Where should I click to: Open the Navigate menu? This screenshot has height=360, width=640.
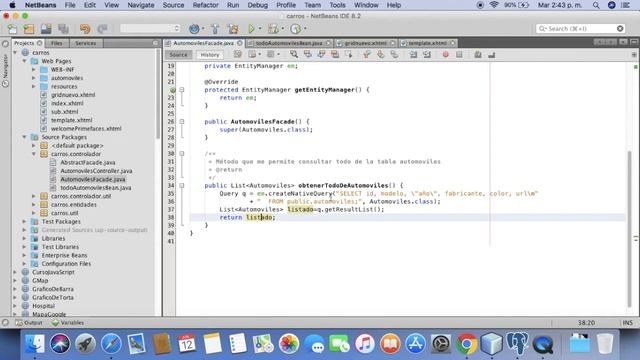click(x=141, y=5)
